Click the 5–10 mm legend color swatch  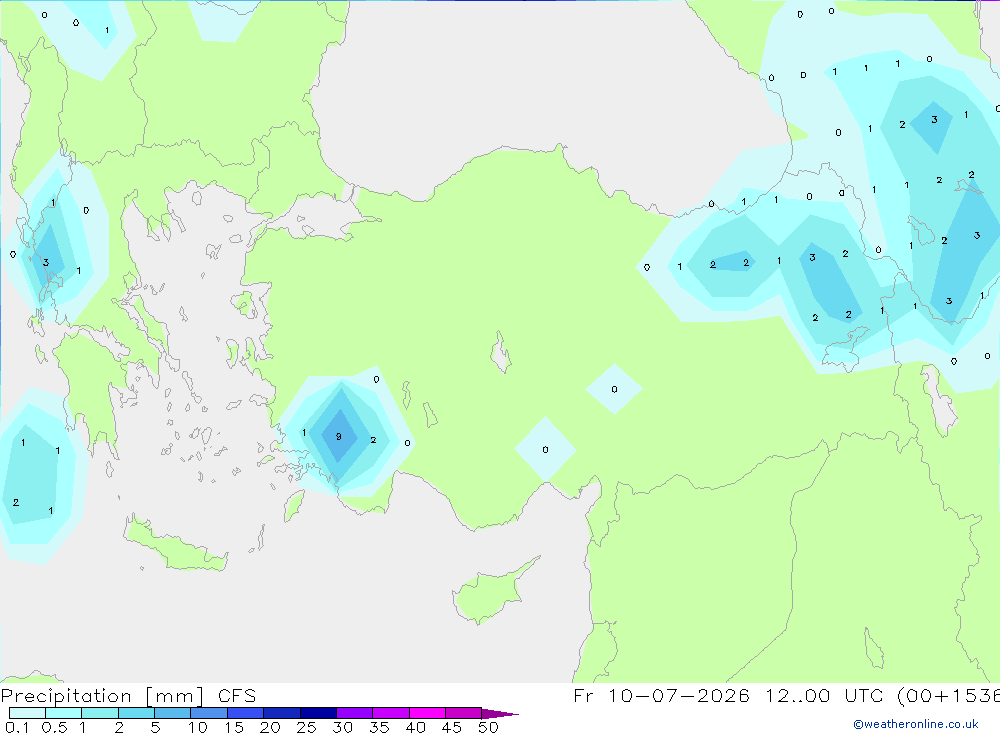point(173,713)
